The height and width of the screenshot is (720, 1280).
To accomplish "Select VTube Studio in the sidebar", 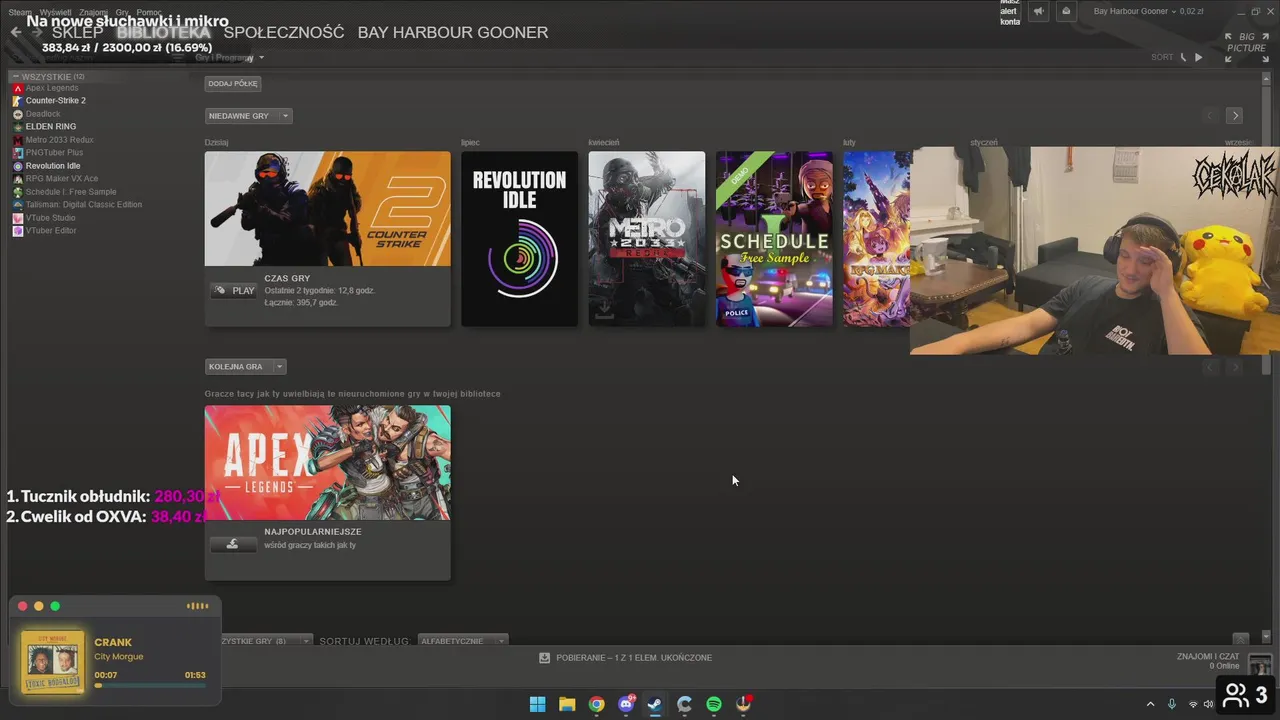I will pos(50,218).
